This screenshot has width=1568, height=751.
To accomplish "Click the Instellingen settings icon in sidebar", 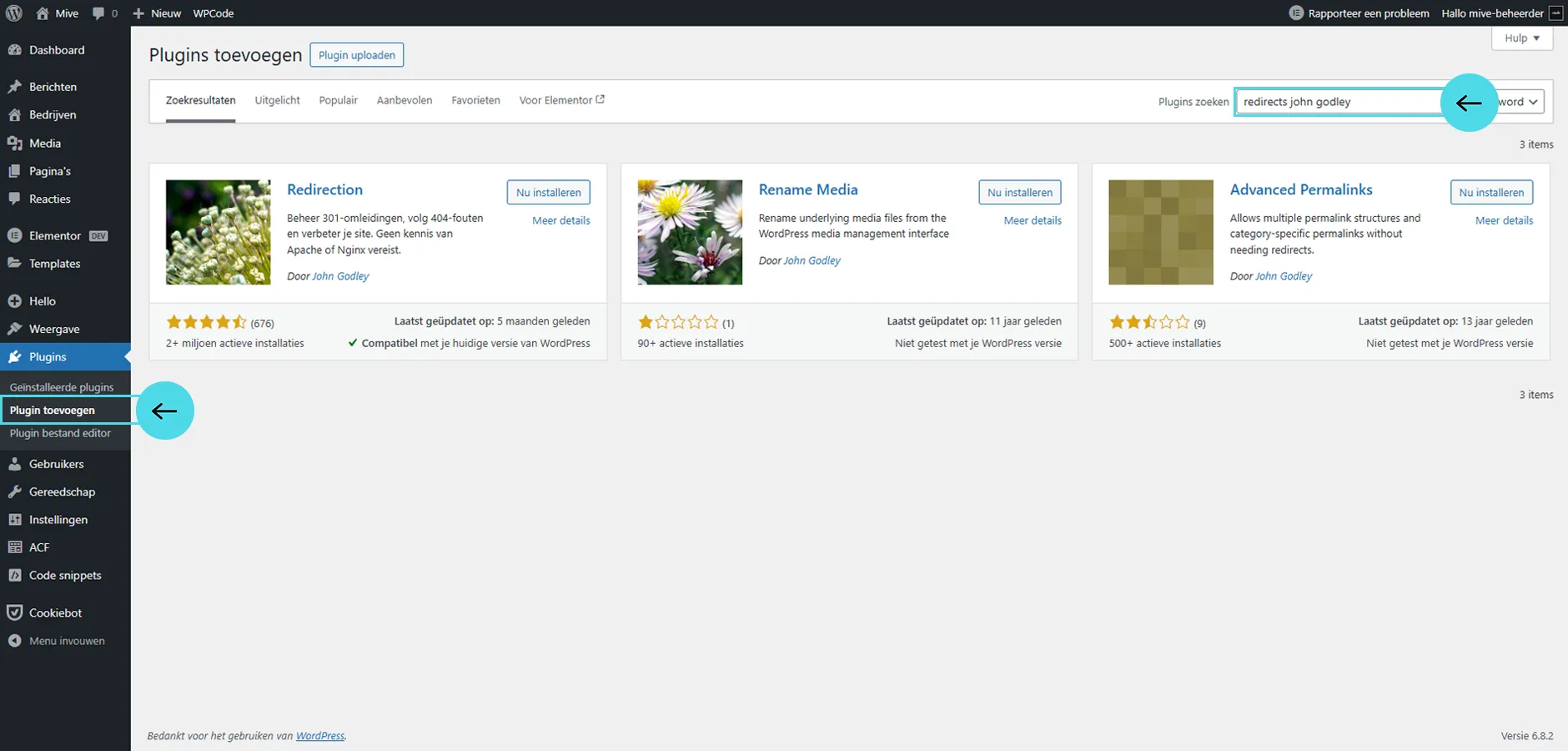I will (x=14, y=520).
